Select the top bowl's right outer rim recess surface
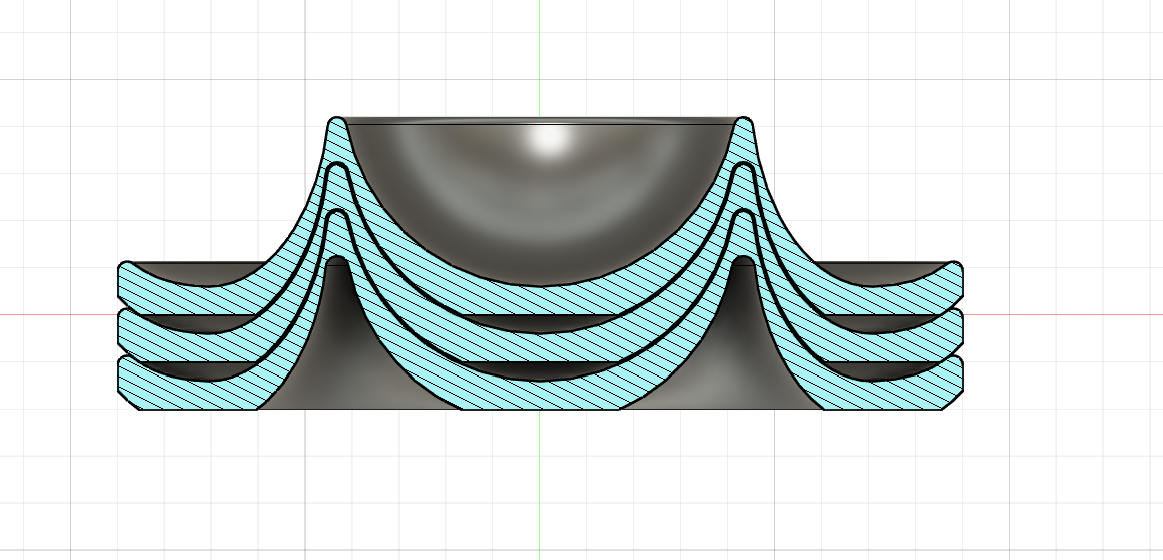 [879, 272]
